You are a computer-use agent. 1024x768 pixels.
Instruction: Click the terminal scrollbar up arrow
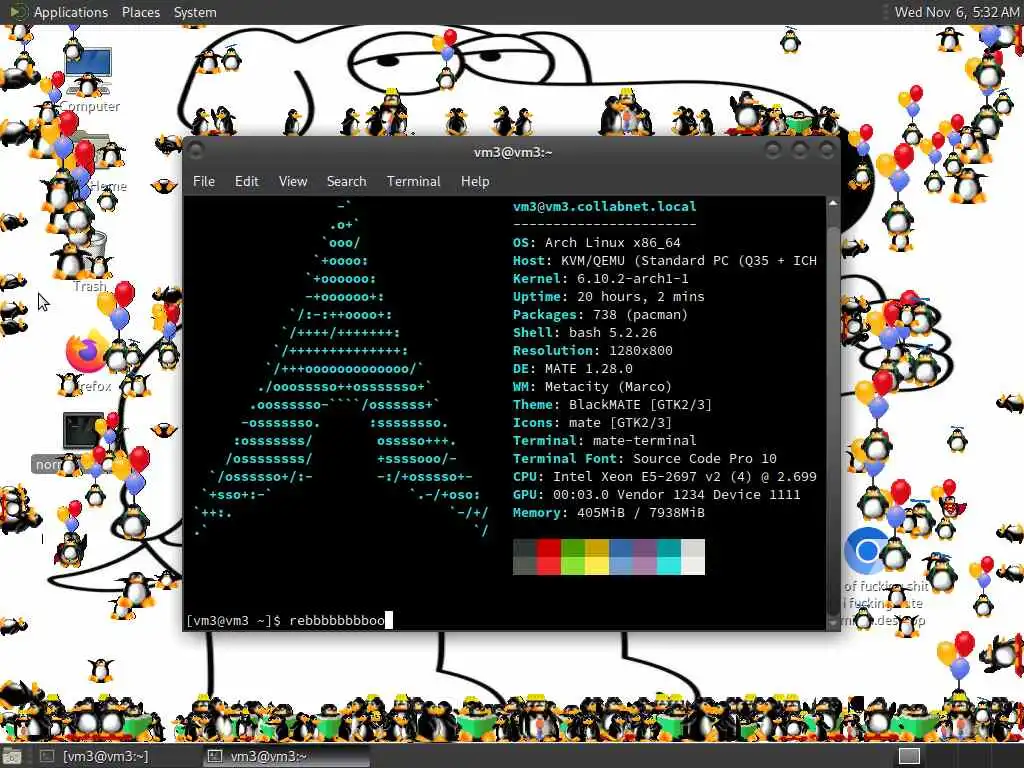(833, 204)
